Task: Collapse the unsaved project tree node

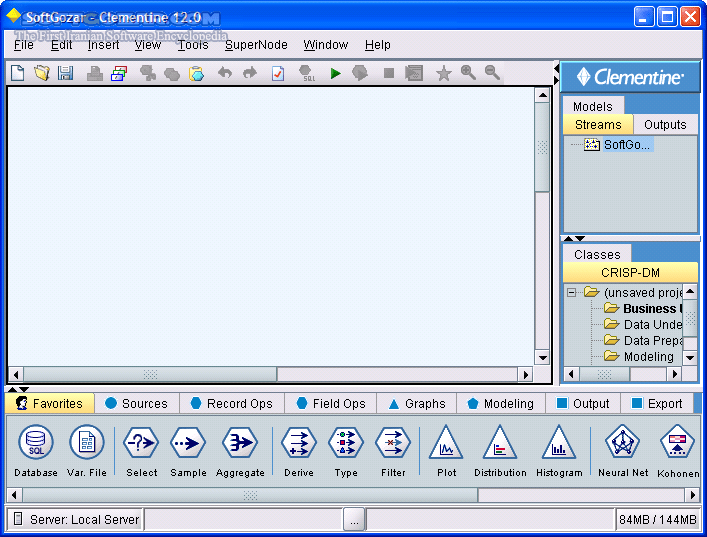Action: (x=571, y=293)
